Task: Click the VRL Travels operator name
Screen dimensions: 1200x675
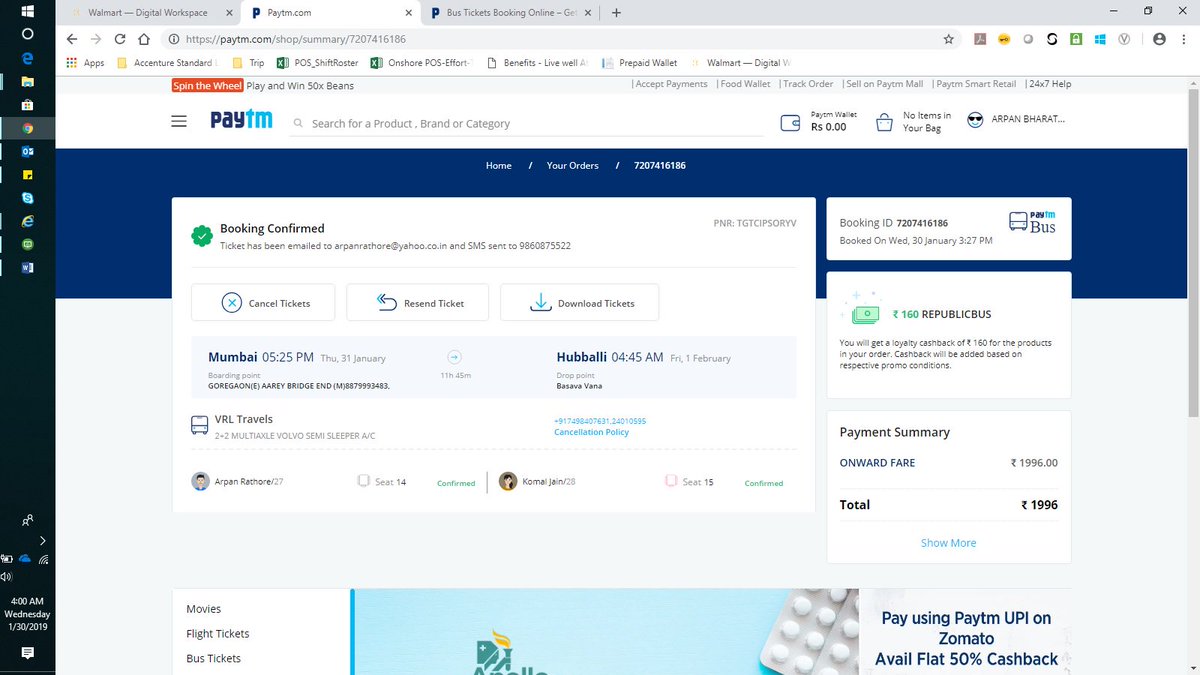Action: click(244, 419)
